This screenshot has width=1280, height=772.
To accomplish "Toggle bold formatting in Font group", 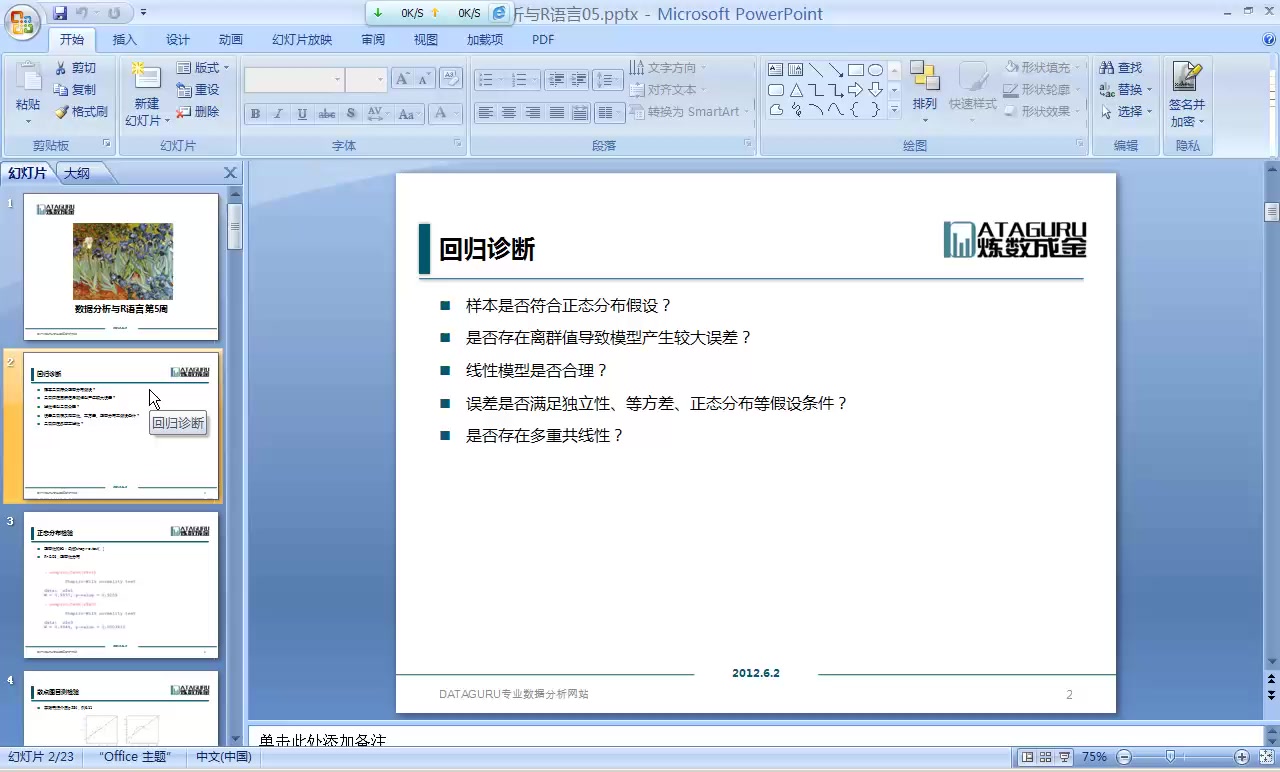I will tap(255, 113).
